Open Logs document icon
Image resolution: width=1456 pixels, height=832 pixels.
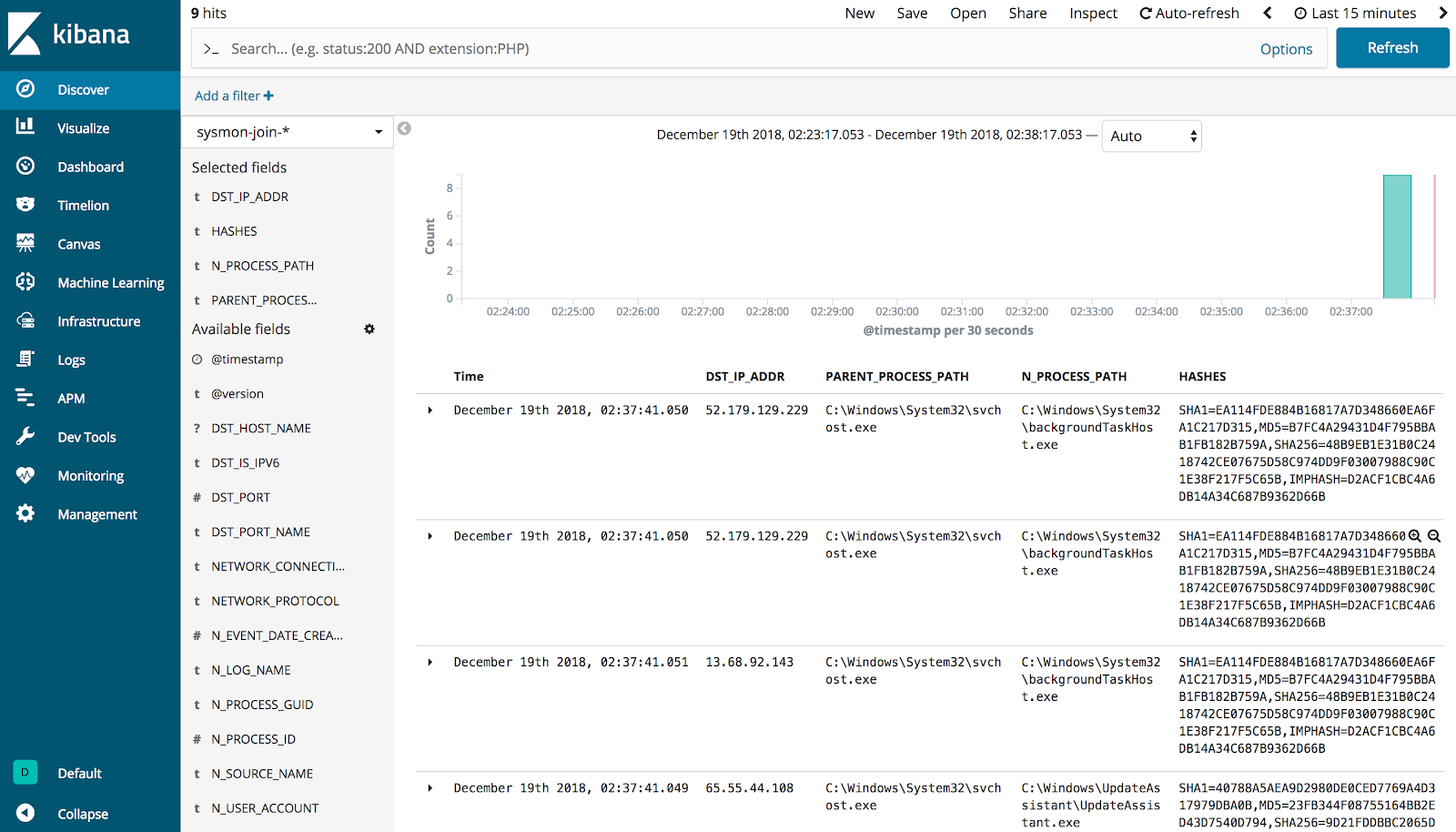coord(25,360)
